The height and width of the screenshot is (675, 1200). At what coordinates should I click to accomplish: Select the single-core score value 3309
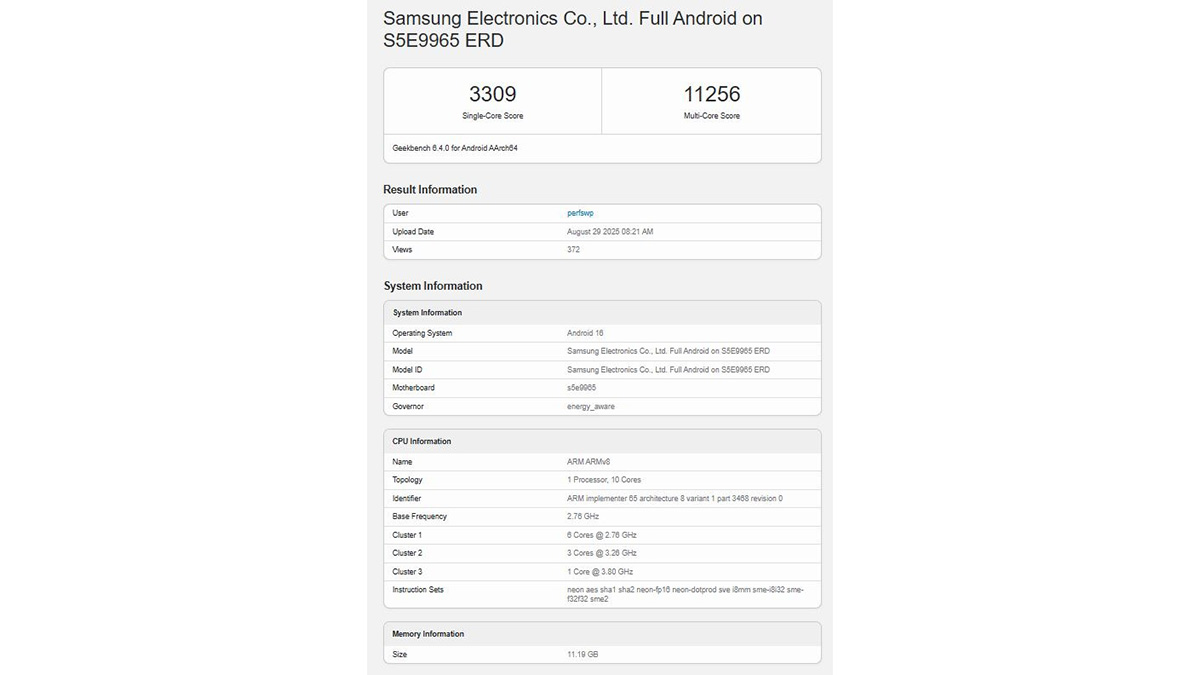click(493, 94)
